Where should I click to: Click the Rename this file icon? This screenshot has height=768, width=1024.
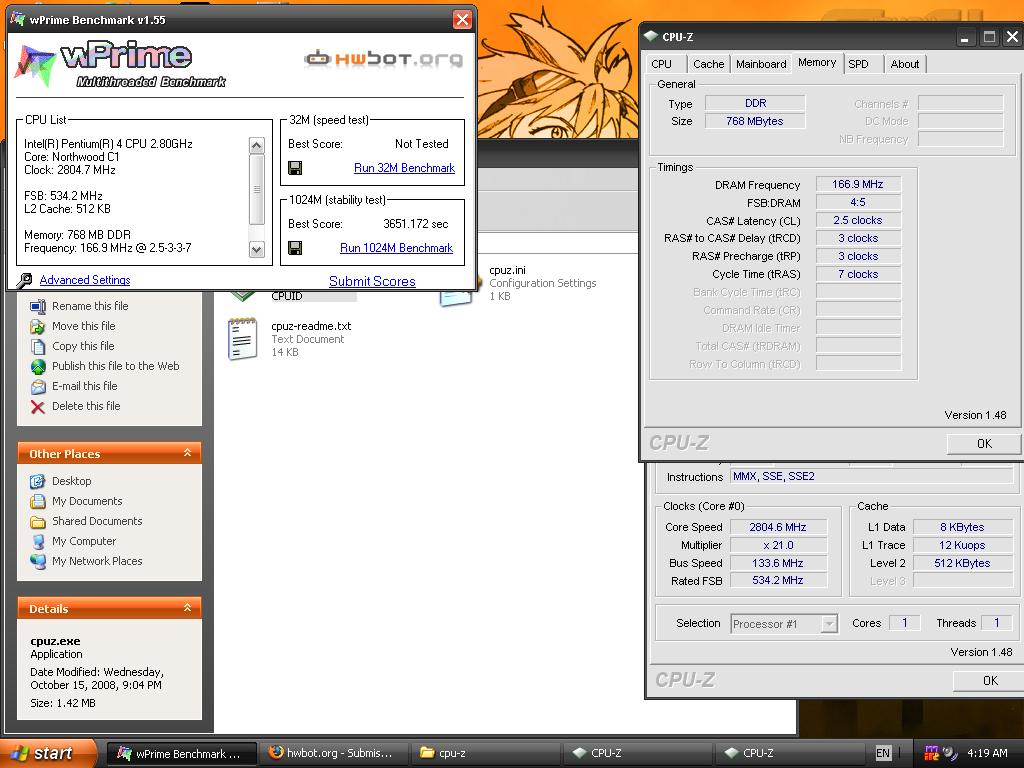(x=38, y=306)
